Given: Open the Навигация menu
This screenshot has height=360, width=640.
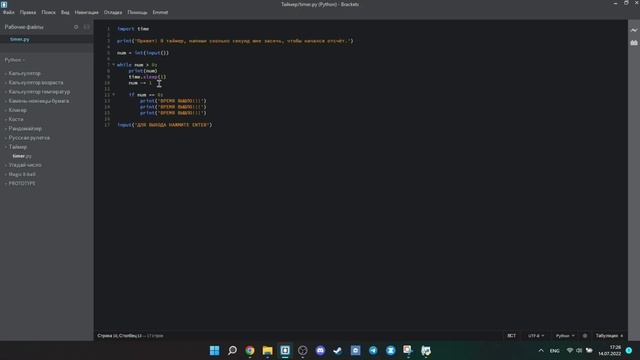Looking at the screenshot, I should (87, 12).
